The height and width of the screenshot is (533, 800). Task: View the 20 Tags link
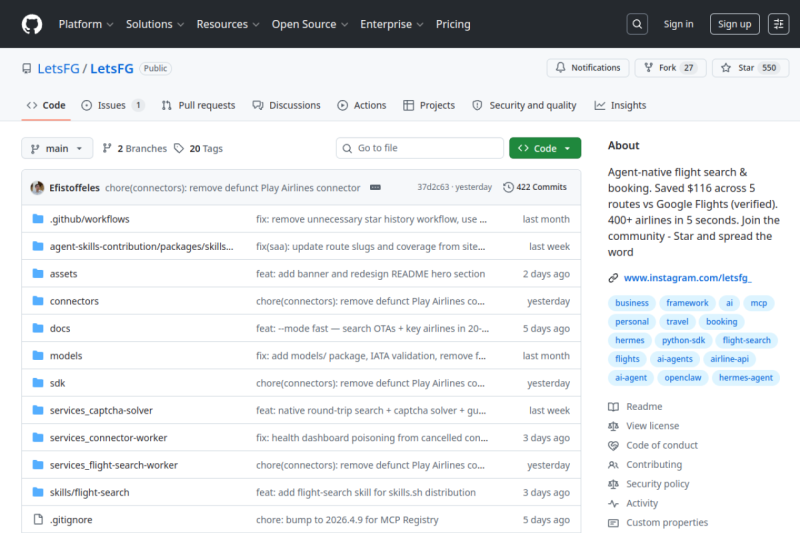click(x=198, y=148)
